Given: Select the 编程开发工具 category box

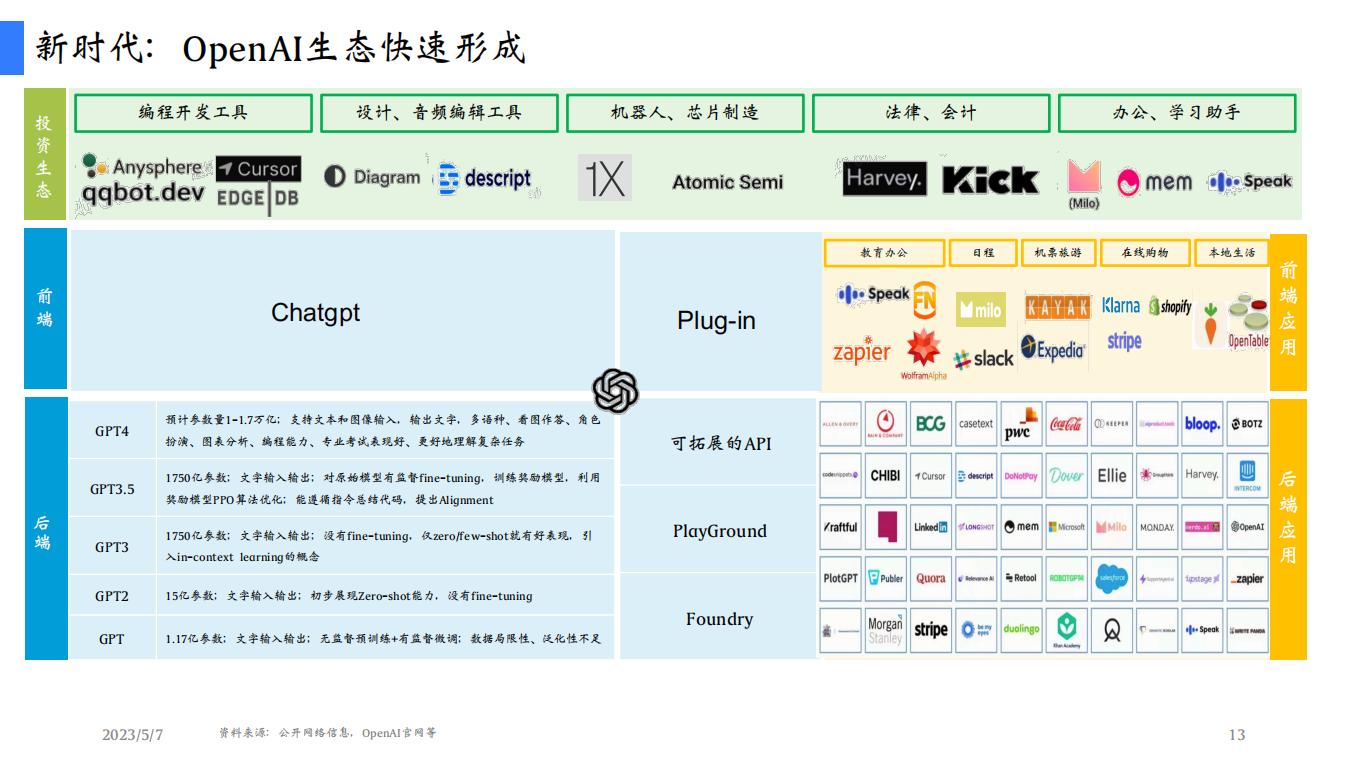Looking at the screenshot, I should 193,113.
